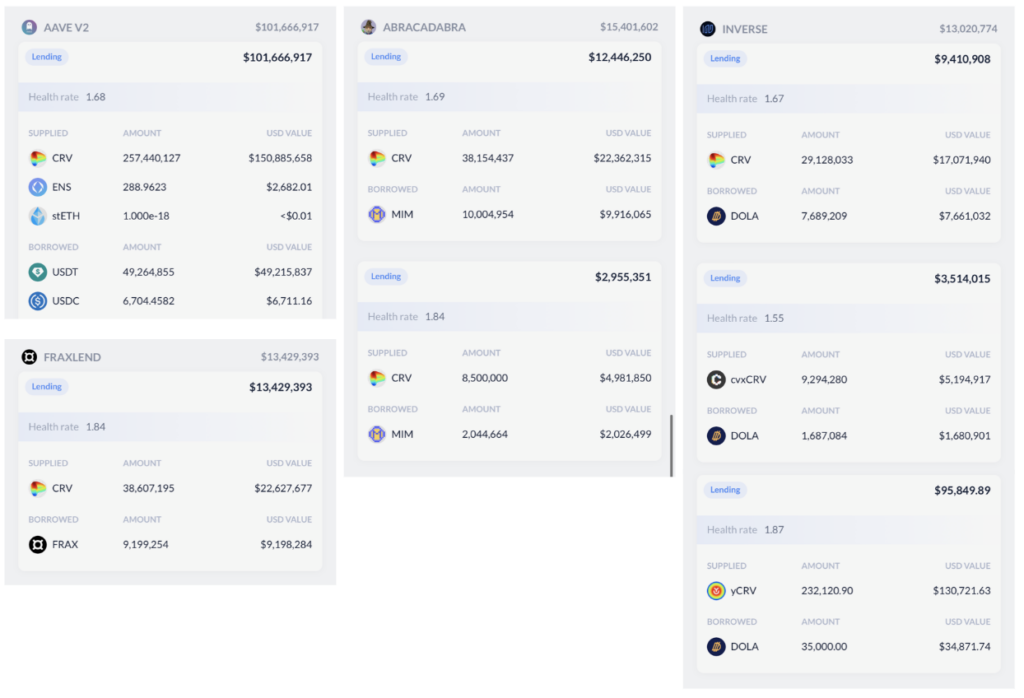Click the Aave V2 protocol logo
The height and width of the screenshot is (698, 1024).
(29, 27)
